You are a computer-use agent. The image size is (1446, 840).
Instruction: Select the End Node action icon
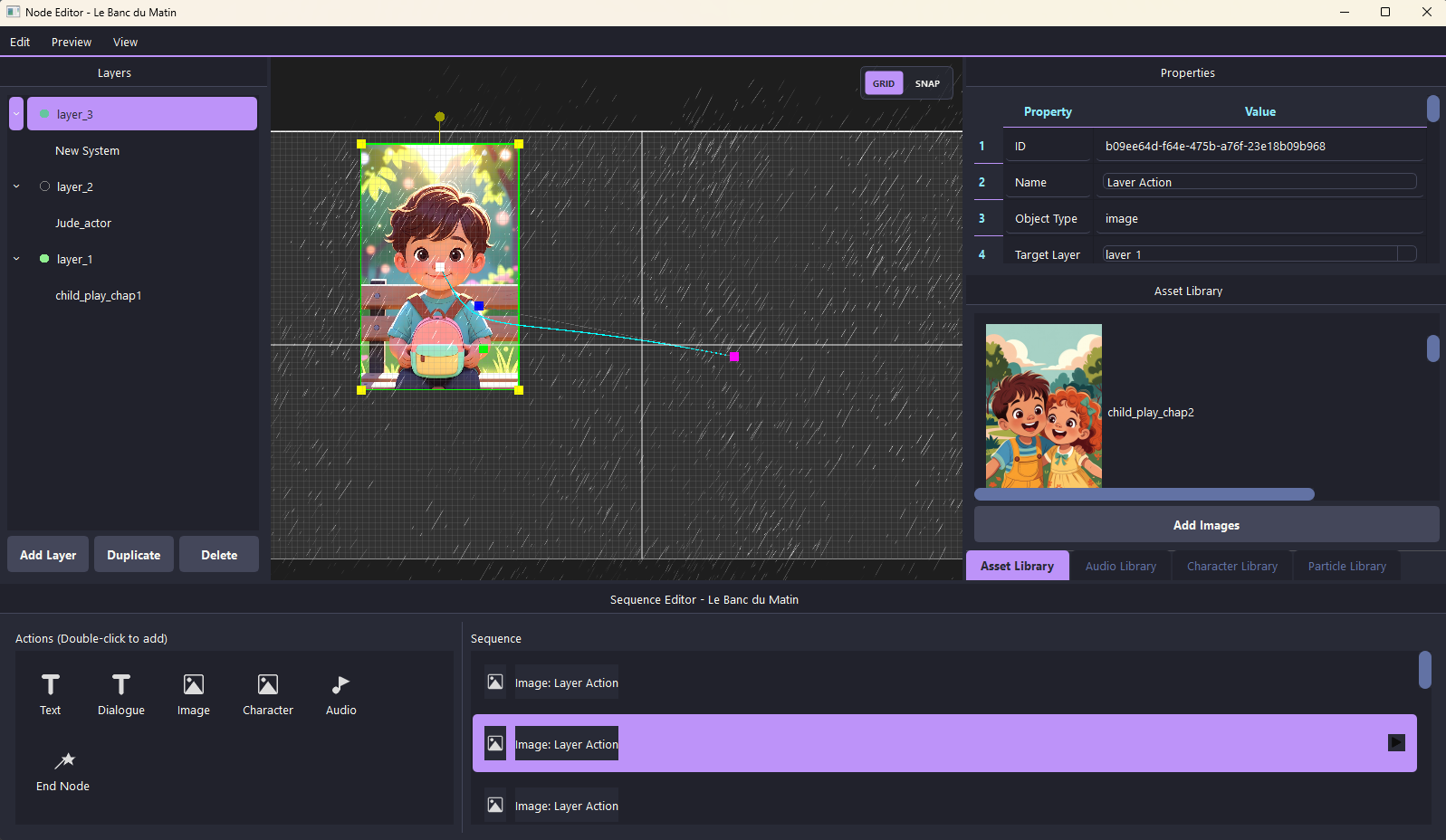(65, 760)
